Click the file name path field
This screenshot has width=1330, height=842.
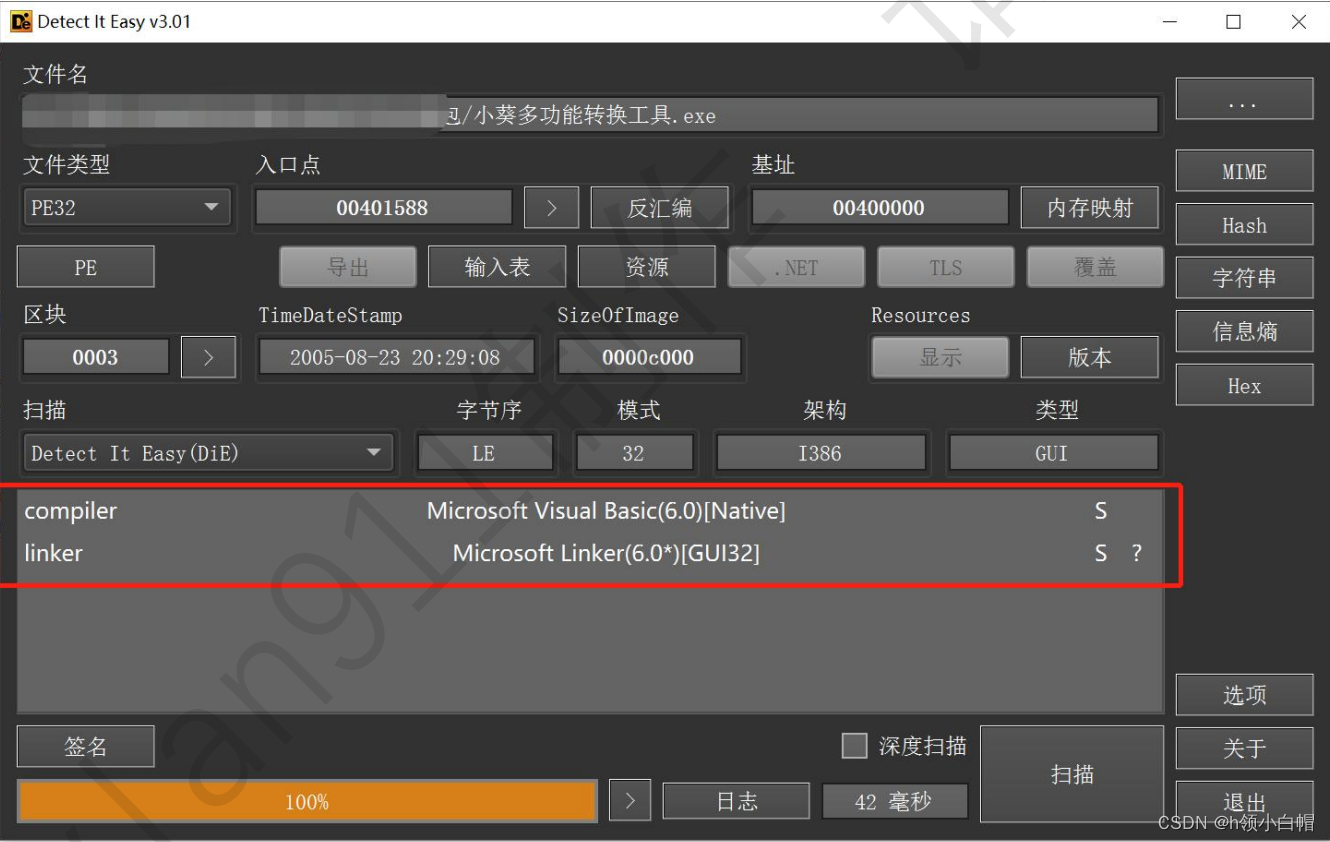[590, 115]
